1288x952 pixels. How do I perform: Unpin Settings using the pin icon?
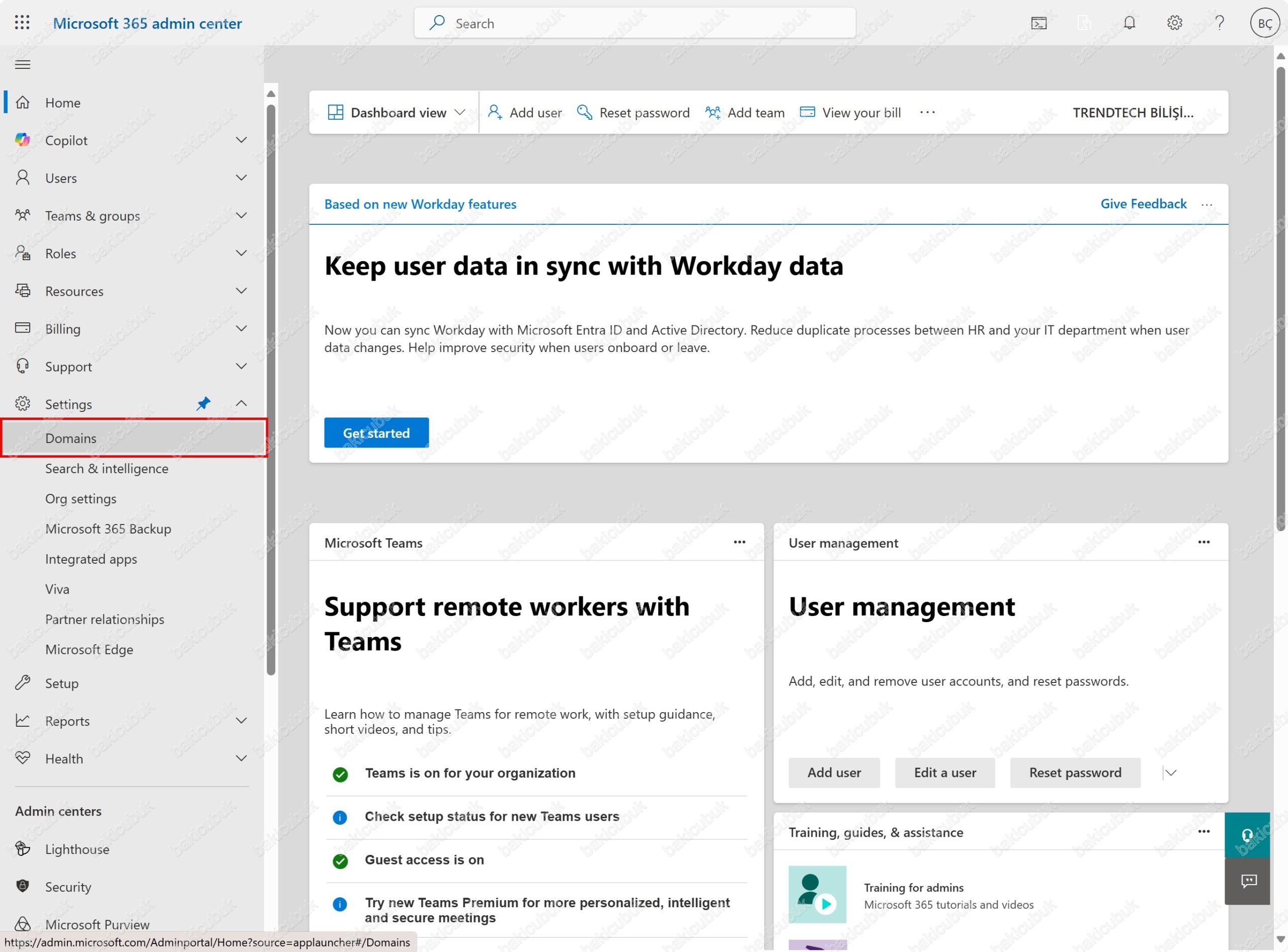pos(203,403)
